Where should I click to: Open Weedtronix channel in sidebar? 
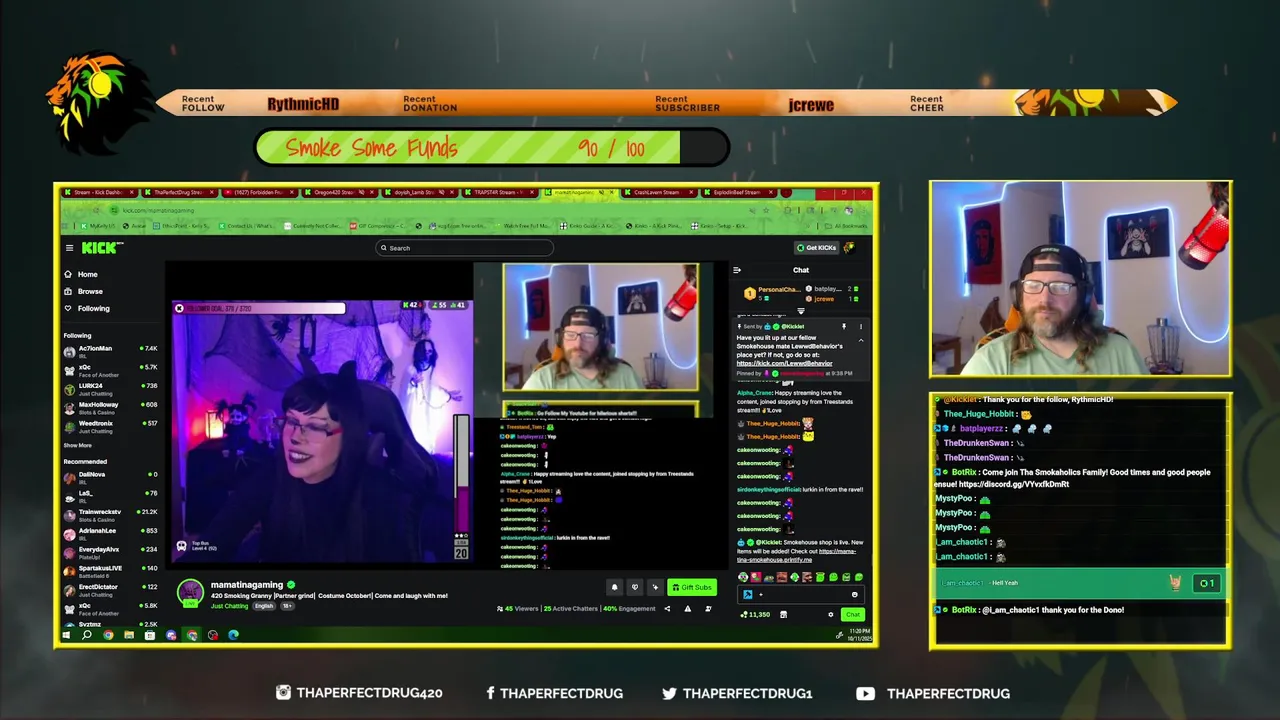tap(110, 427)
